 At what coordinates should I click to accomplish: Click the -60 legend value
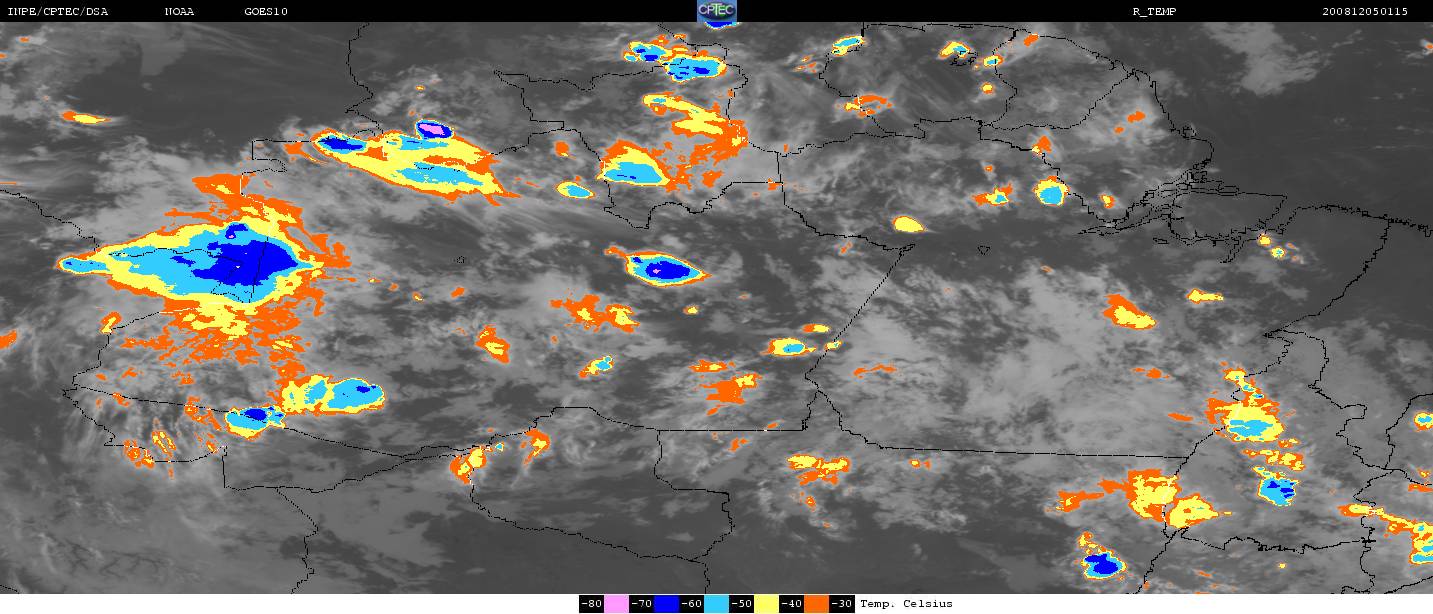(x=692, y=604)
